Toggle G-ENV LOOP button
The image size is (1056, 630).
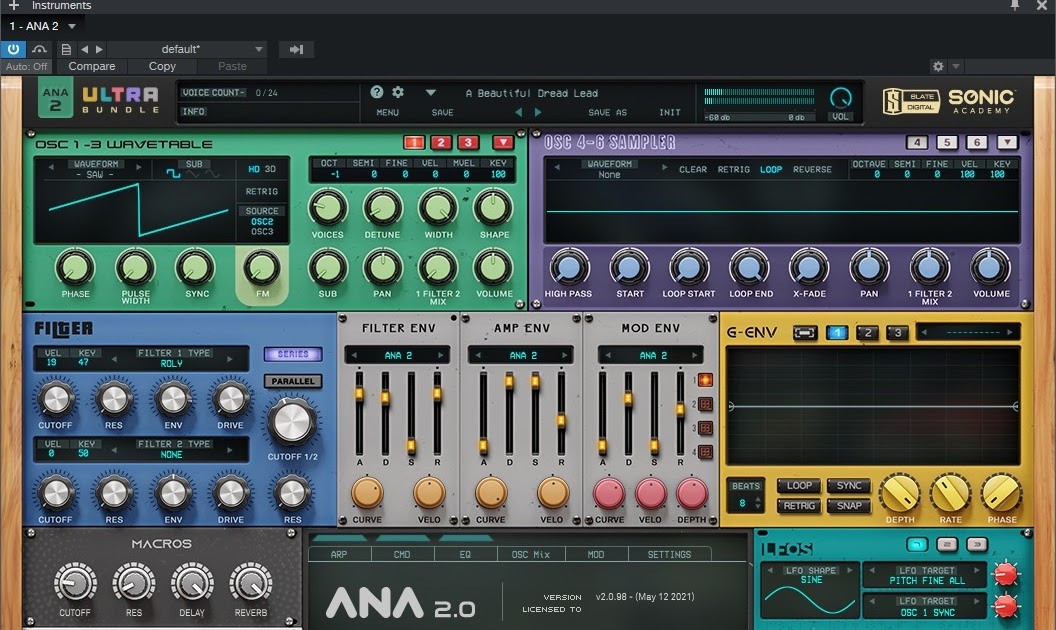799,485
